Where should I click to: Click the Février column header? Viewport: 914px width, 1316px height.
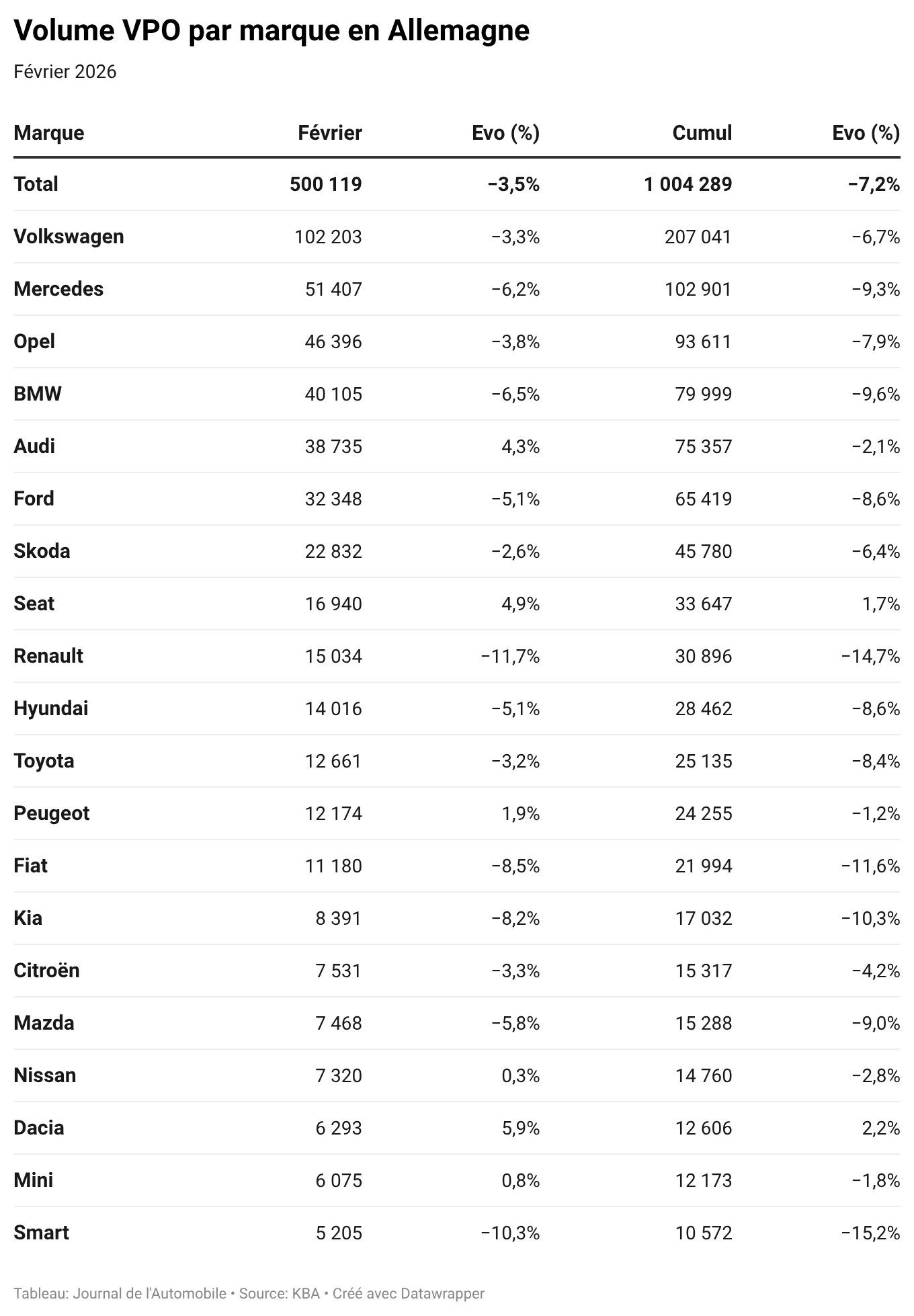tap(329, 132)
